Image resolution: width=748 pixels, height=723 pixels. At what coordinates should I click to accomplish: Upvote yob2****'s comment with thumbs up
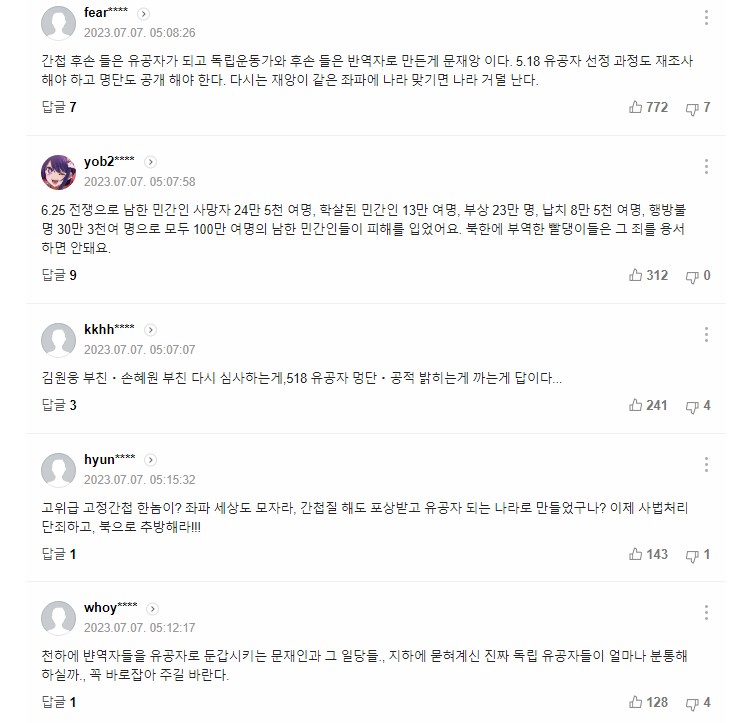[x=636, y=275]
